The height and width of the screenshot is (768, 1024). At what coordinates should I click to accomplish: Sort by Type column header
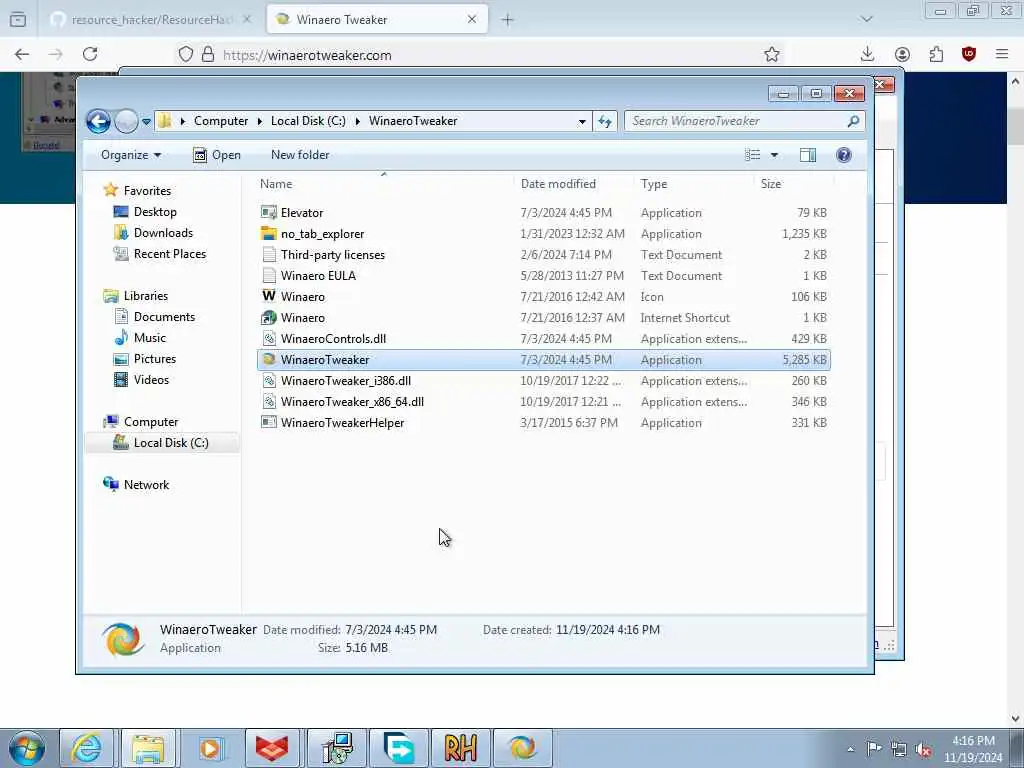tap(694, 184)
